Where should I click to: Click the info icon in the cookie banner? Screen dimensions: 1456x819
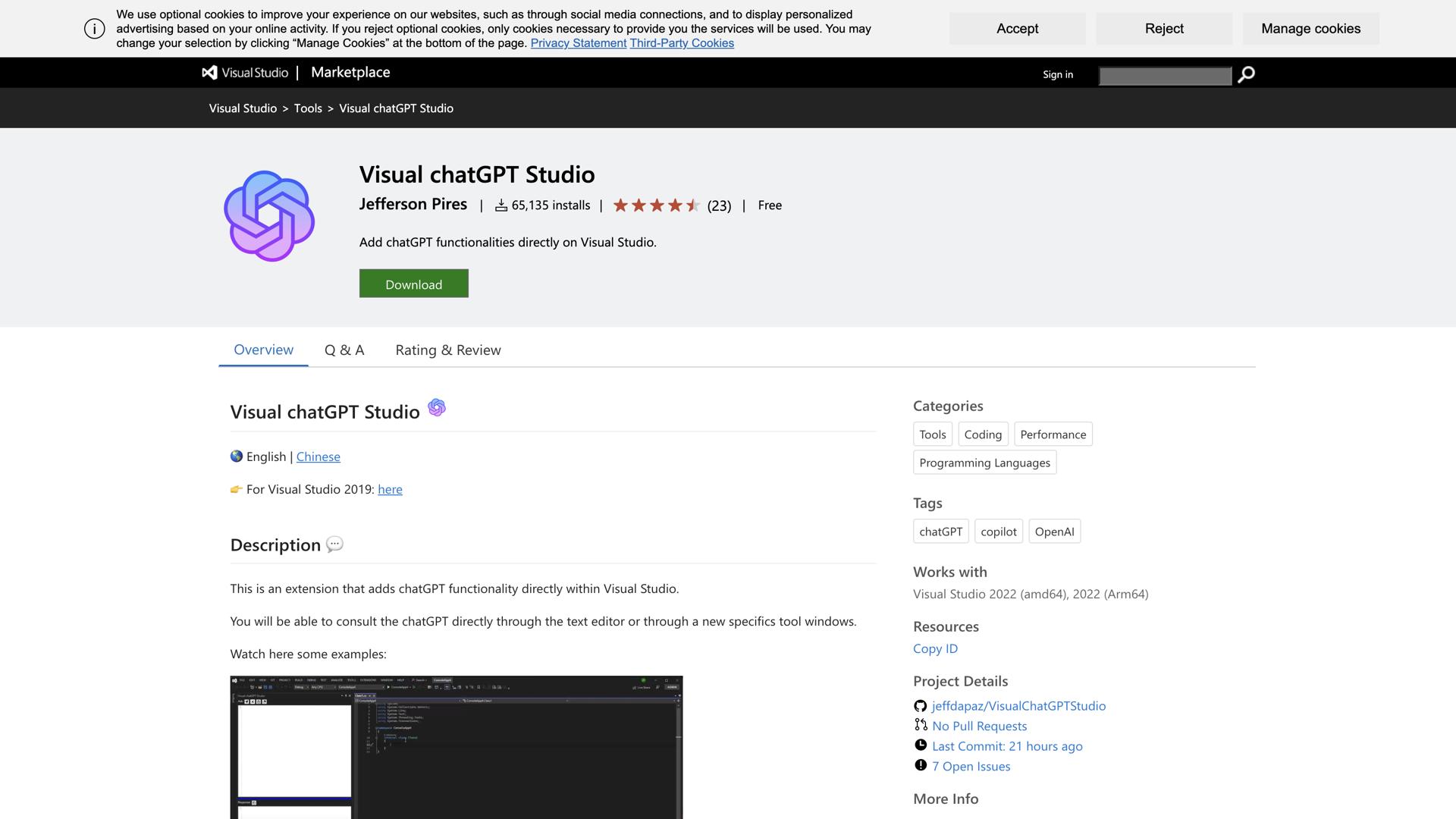tap(93, 28)
